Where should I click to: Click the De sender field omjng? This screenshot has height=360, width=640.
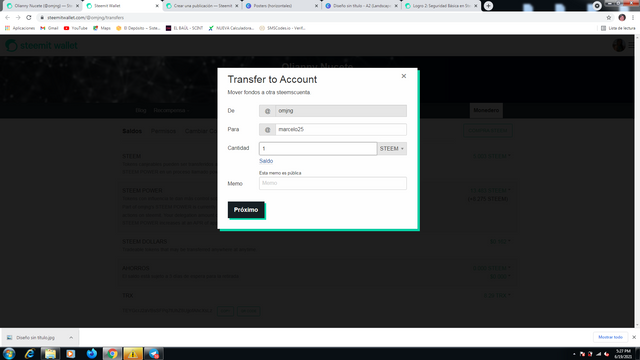(x=341, y=111)
